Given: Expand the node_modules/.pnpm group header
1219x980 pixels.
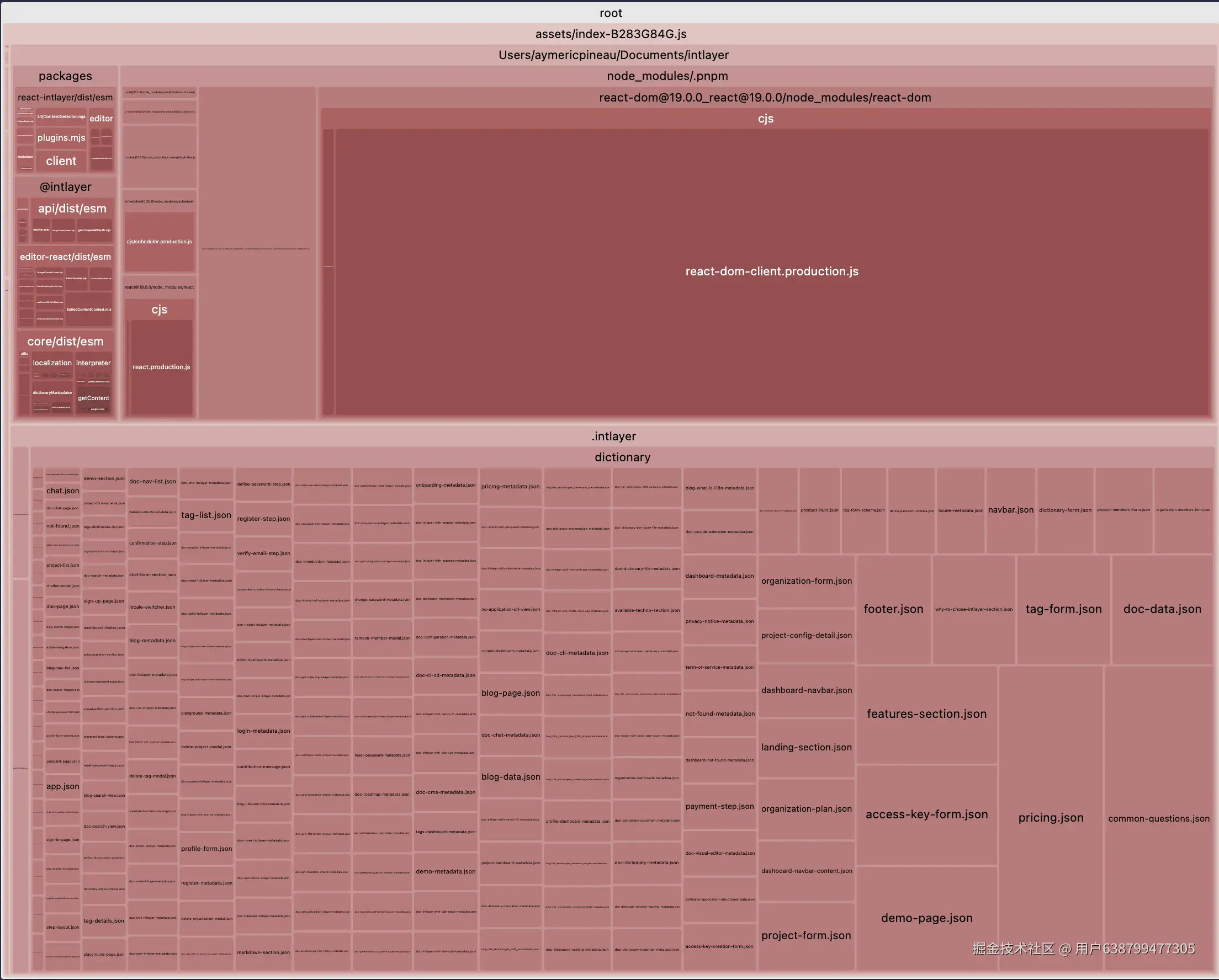Looking at the screenshot, I should coord(666,76).
